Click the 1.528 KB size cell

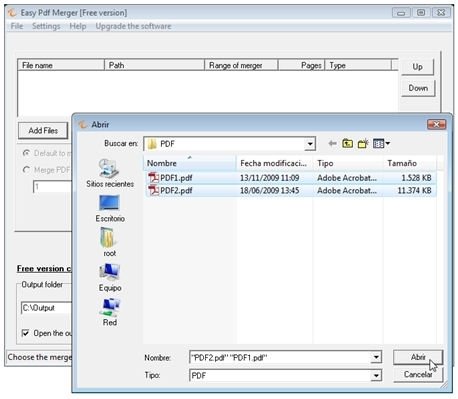click(x=416, y=178)
